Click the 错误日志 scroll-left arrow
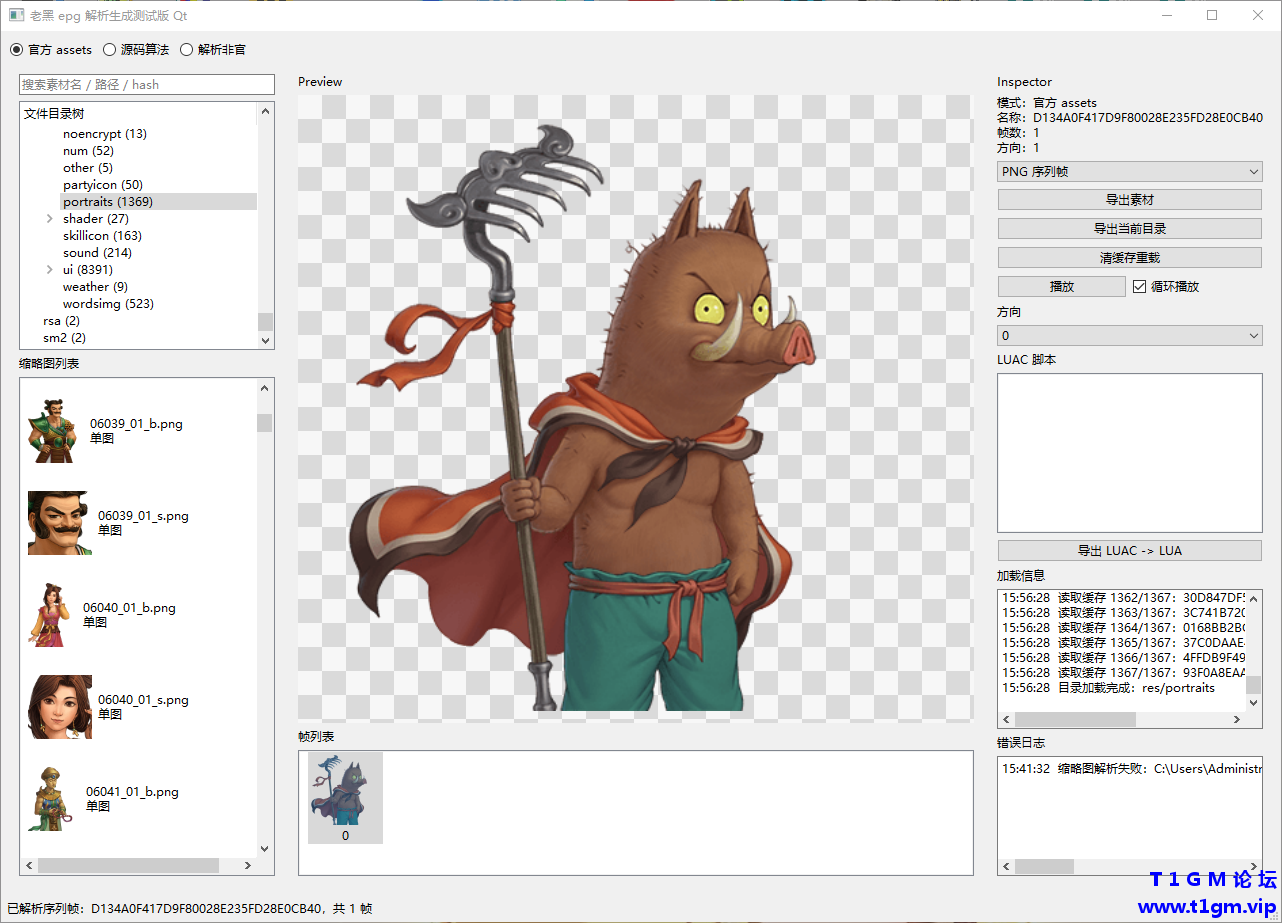Image resolution: width=1282 pixels, height=923 pixels. pyautogui.click(x=1007, y=867)
